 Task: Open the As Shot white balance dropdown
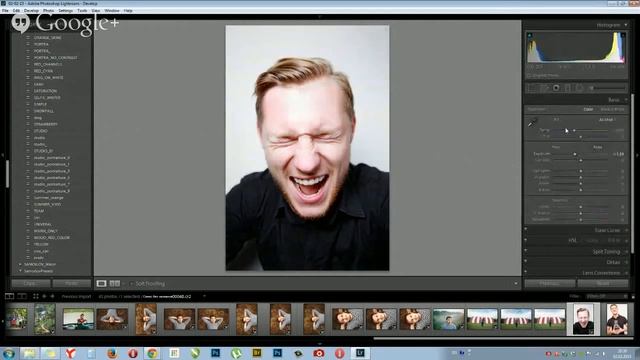click(x=607, y=120)
